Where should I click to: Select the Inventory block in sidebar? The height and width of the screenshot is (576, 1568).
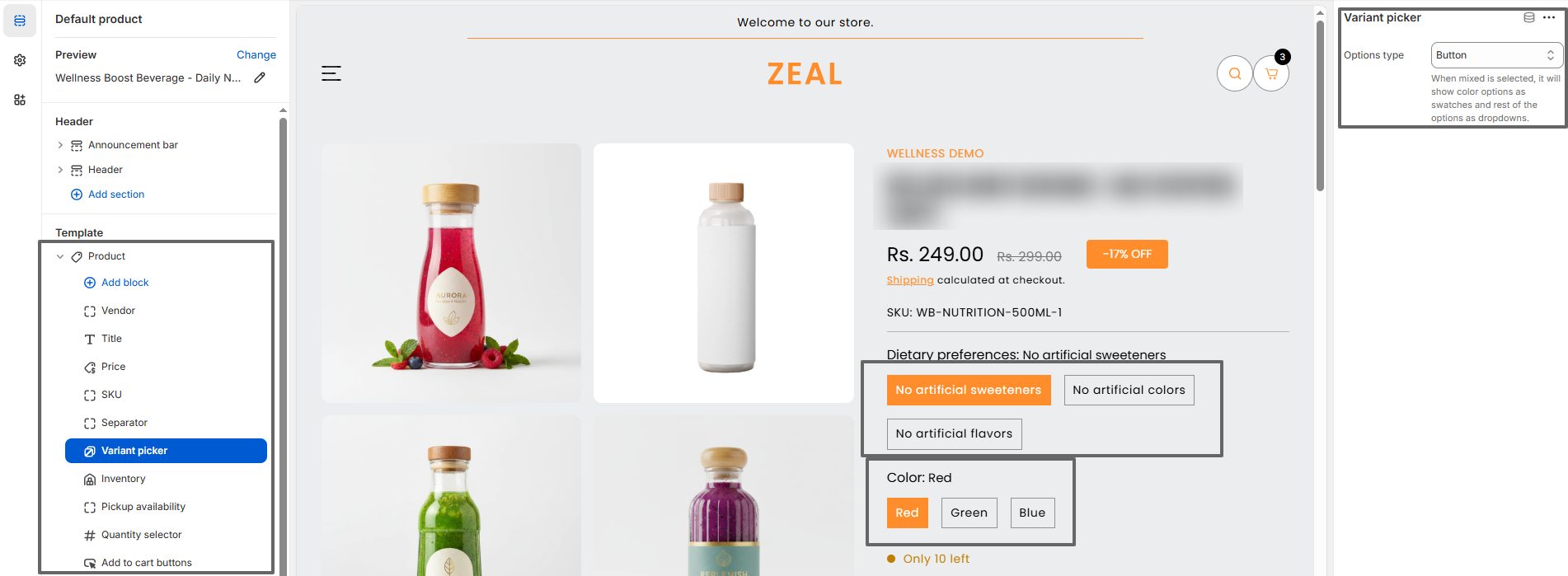point(123,479)
